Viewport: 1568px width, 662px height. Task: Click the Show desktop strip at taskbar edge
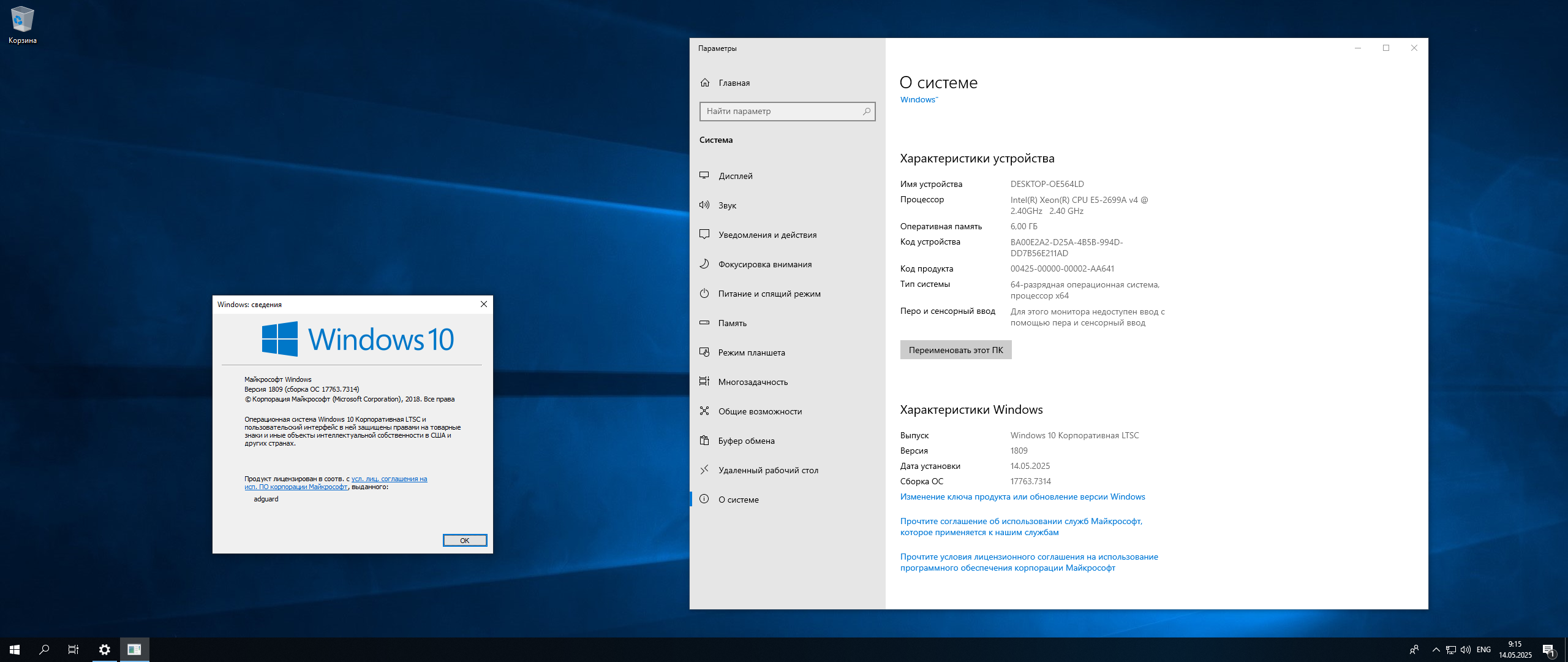pos(1566,650)
